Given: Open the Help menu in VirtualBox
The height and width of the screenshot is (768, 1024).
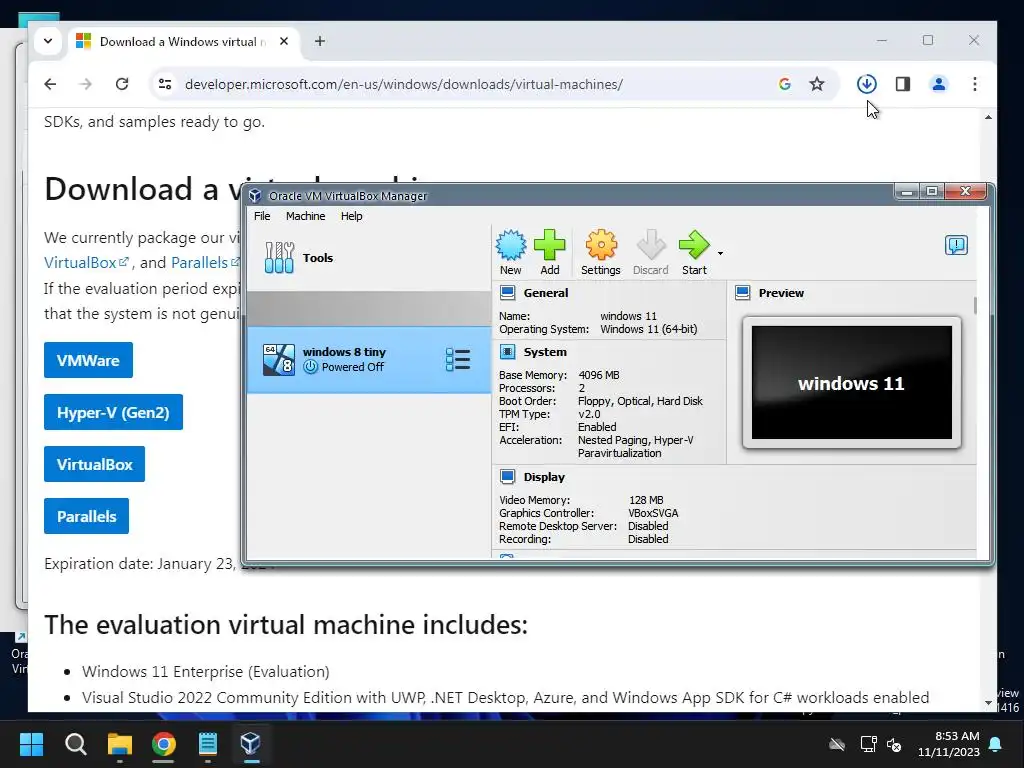Looking at the screenshot, I should [351, 216].
